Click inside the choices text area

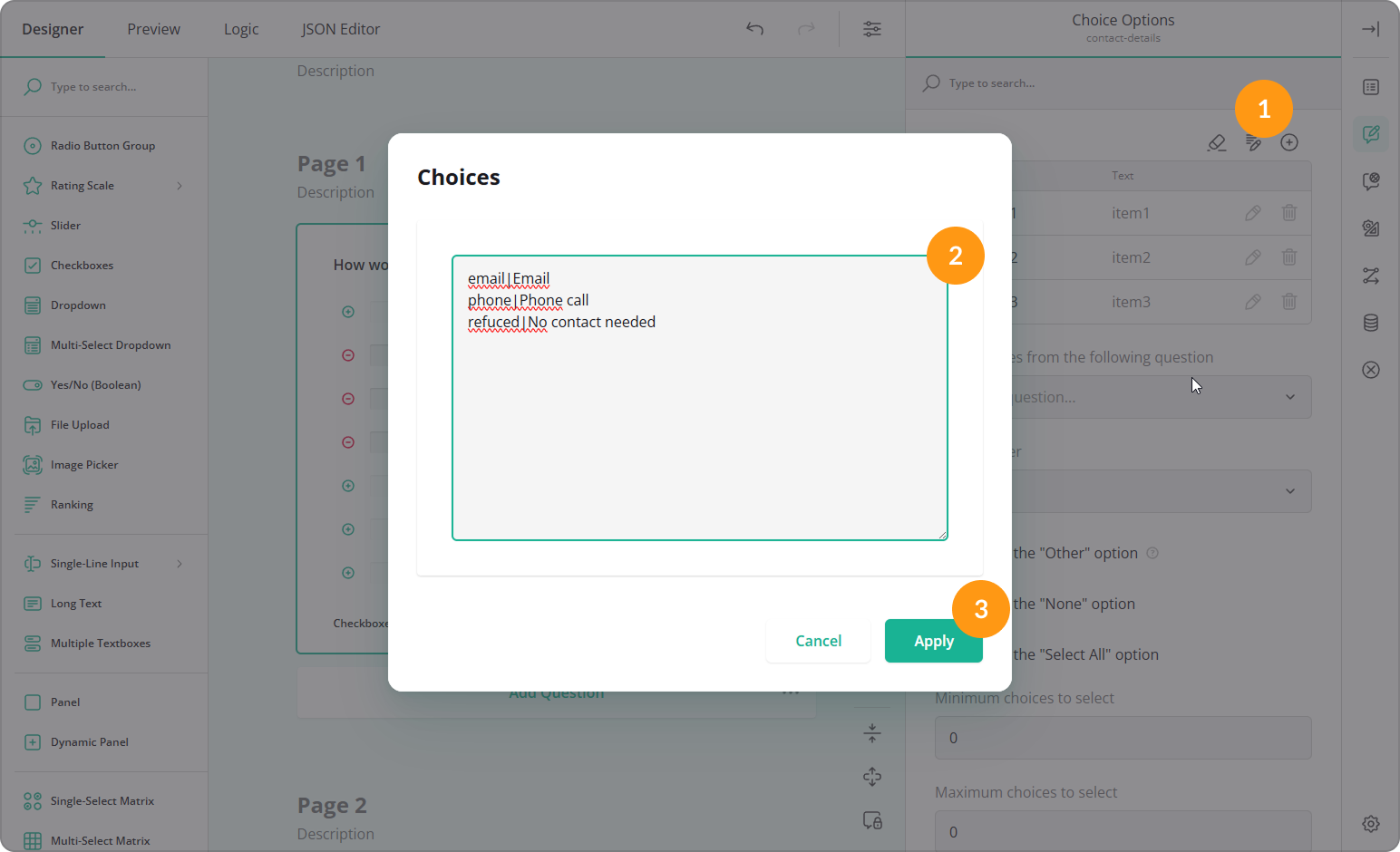click(x=698, y=399)
